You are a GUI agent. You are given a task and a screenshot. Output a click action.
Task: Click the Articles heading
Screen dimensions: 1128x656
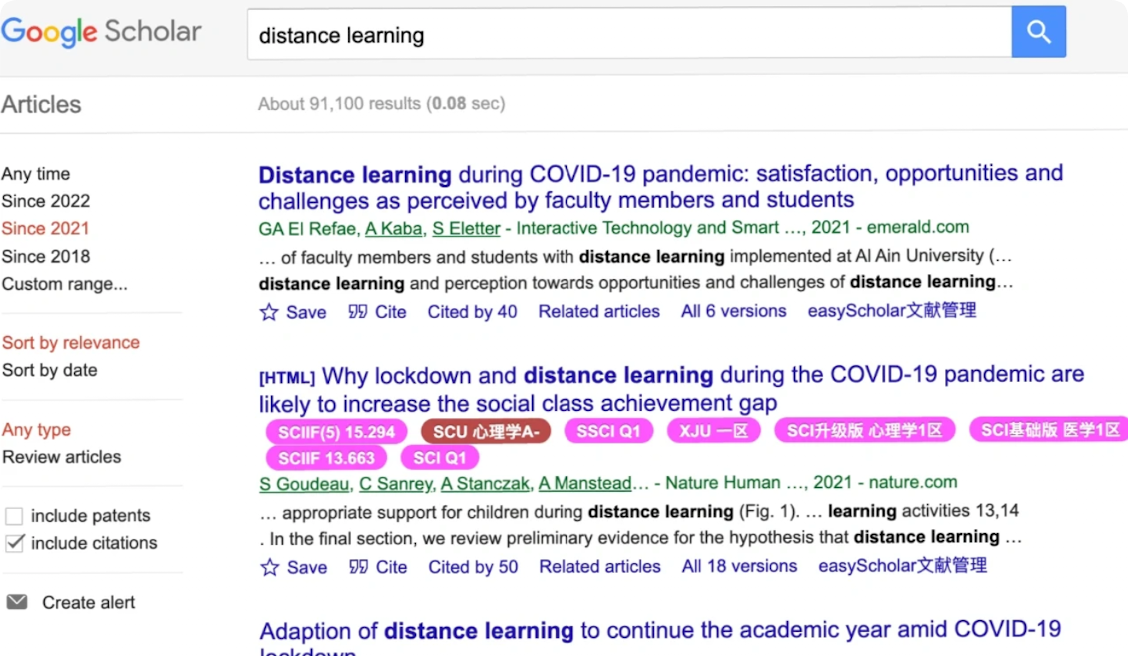[x=41, y=105]
